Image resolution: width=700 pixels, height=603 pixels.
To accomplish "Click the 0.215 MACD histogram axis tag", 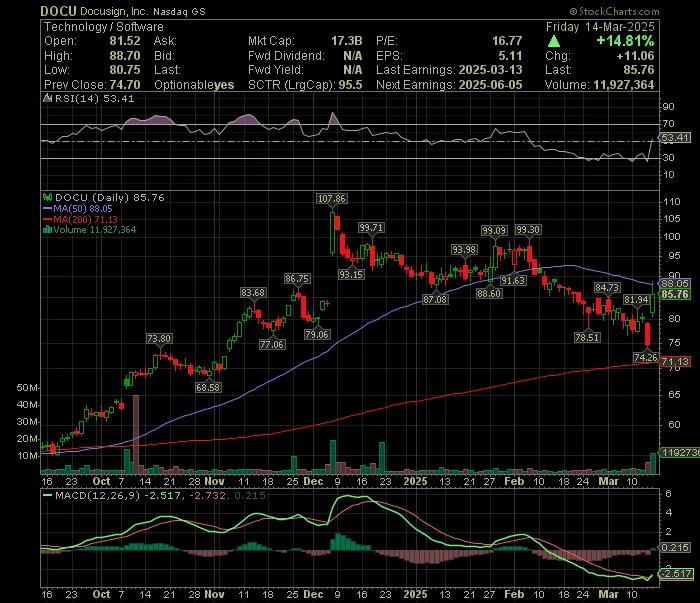I will point(676,548).
